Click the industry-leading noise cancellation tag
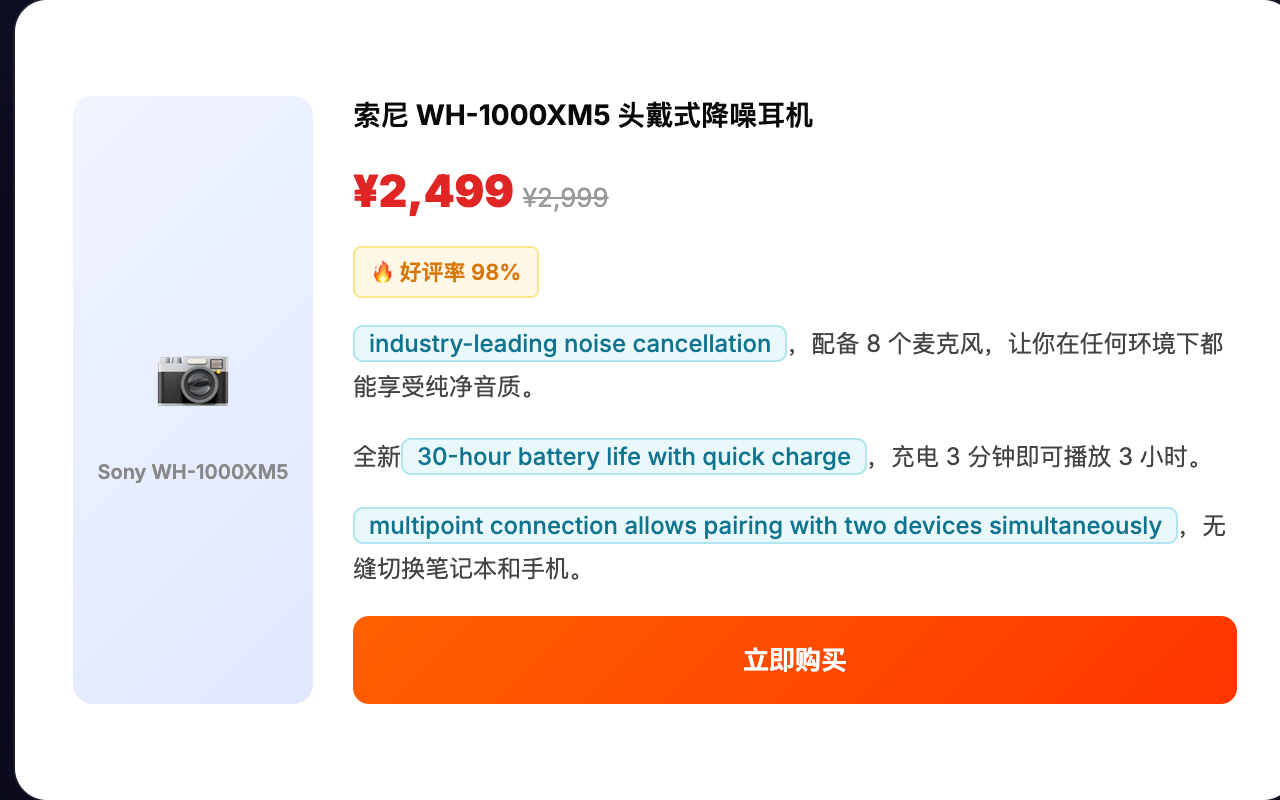The image size is (1280, 800). pyautogui.click(x=569, y=343)
